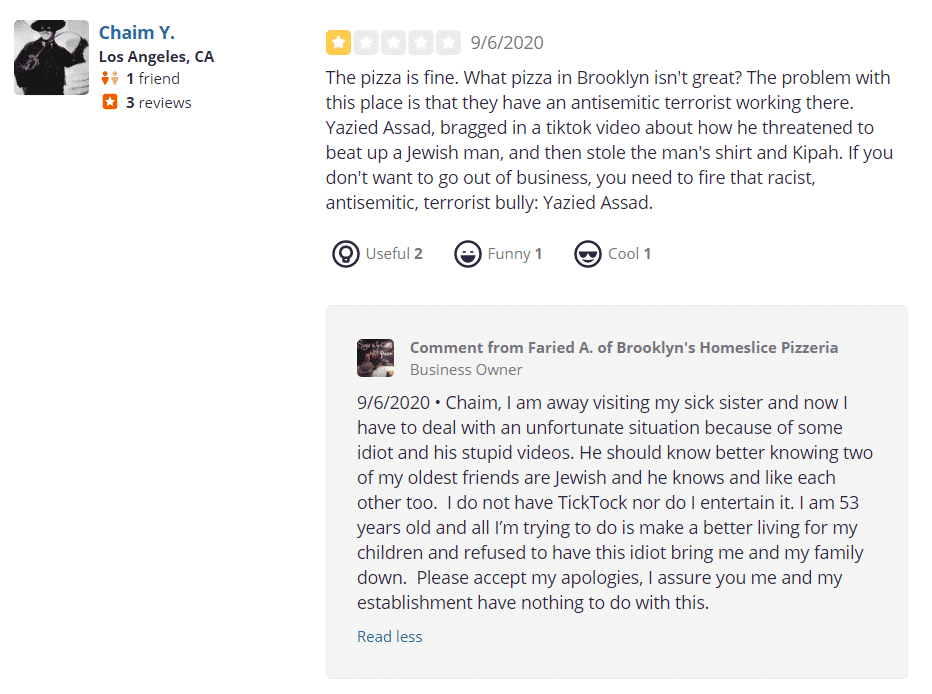Click Comment from Faried A. heading
The width and height of the screenshot is (932, 694).
click(624, 348)
